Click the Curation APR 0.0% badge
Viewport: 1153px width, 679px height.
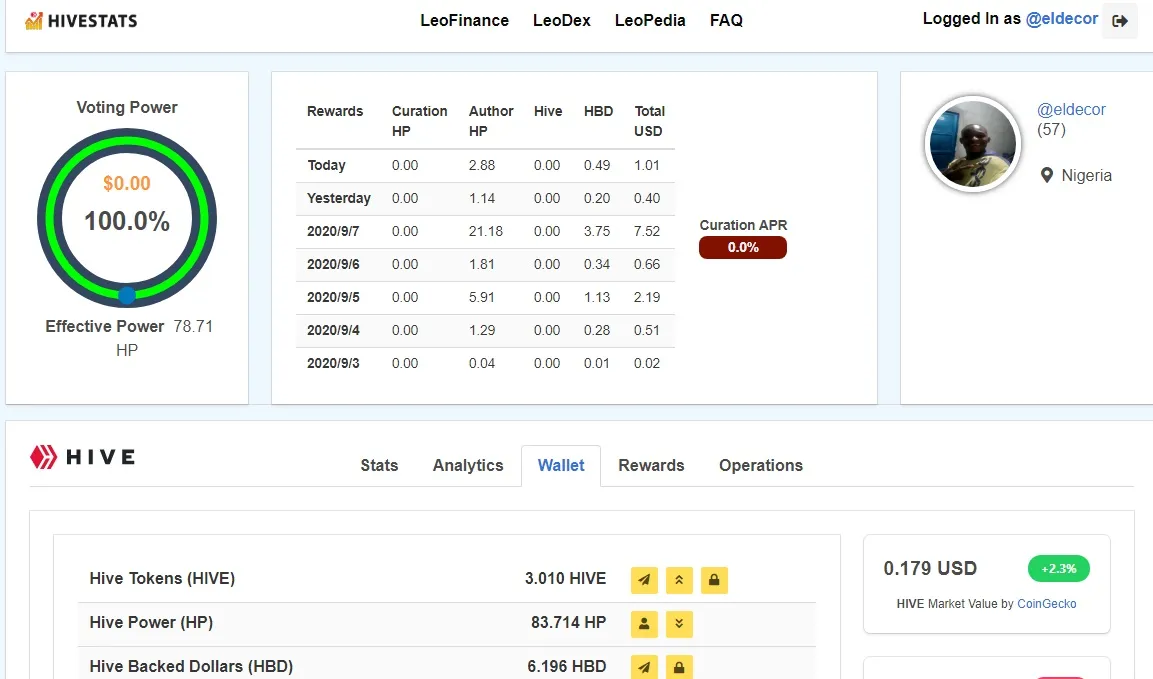pos(743,248)
